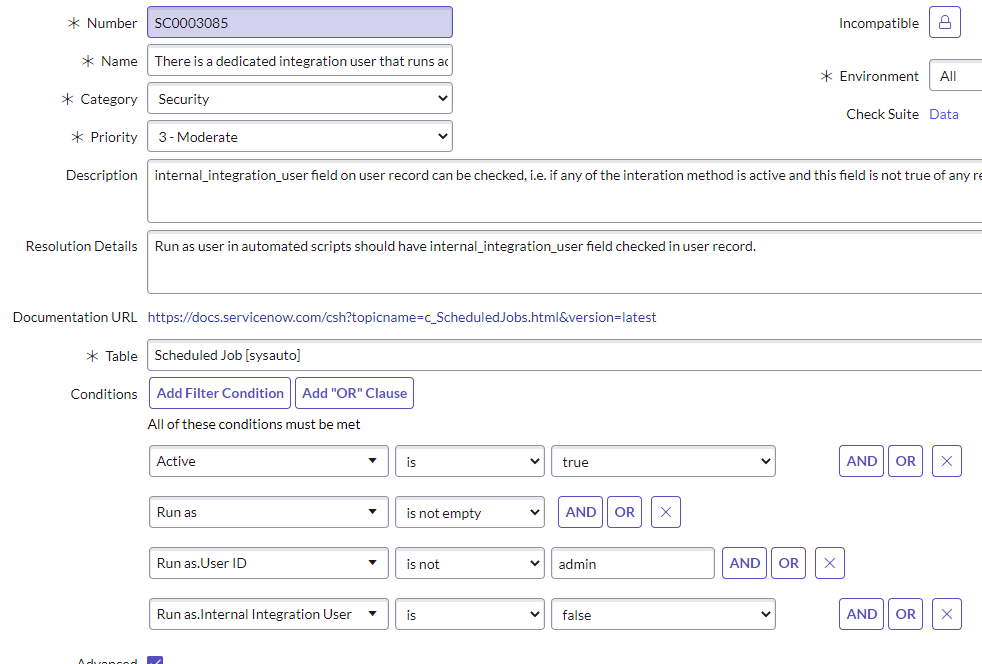Viewport: 982px width, 664px height.
Task: Delete the Internal Integration User condition row
Action: pyautogui.click(x=946, y=615)
